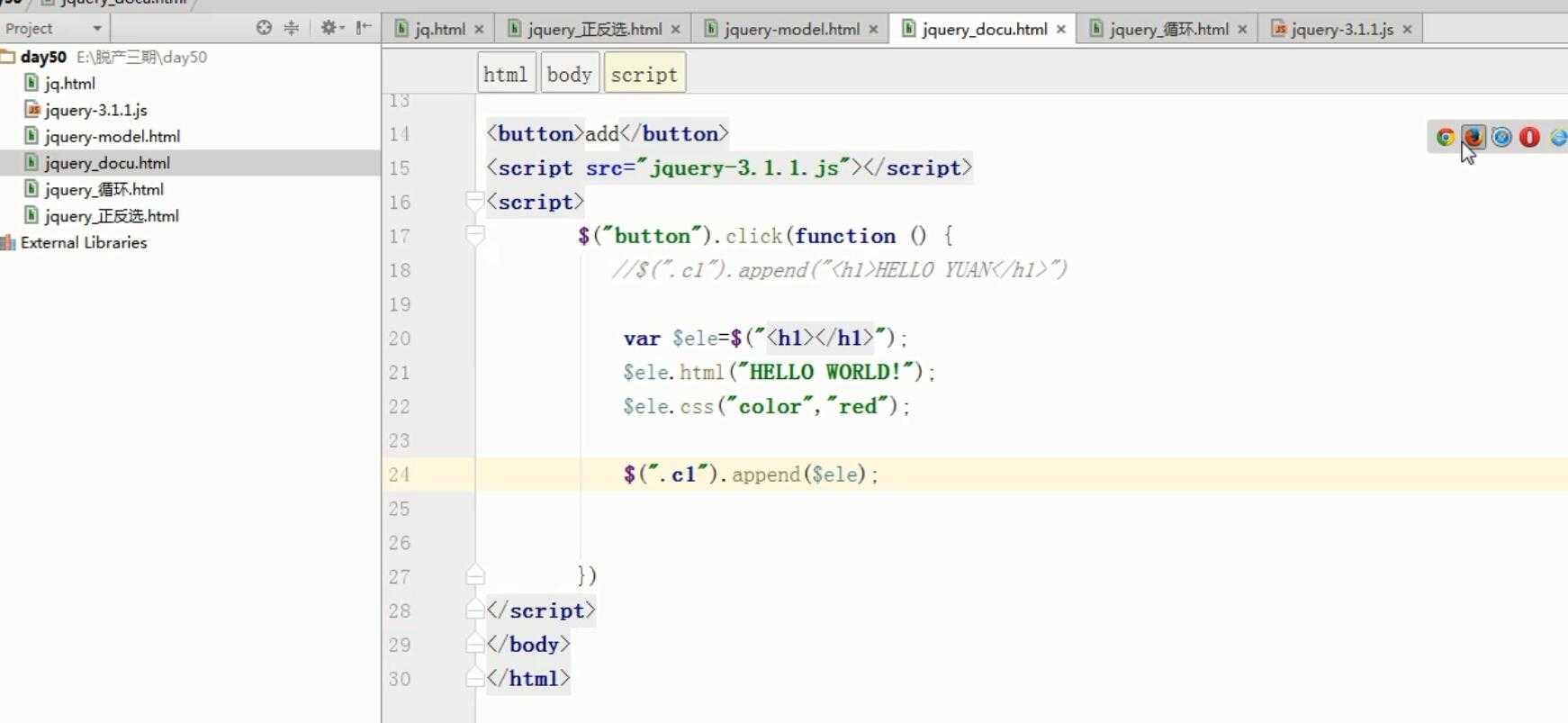Click the collapse all icon in Project panel

coord(291,28)
